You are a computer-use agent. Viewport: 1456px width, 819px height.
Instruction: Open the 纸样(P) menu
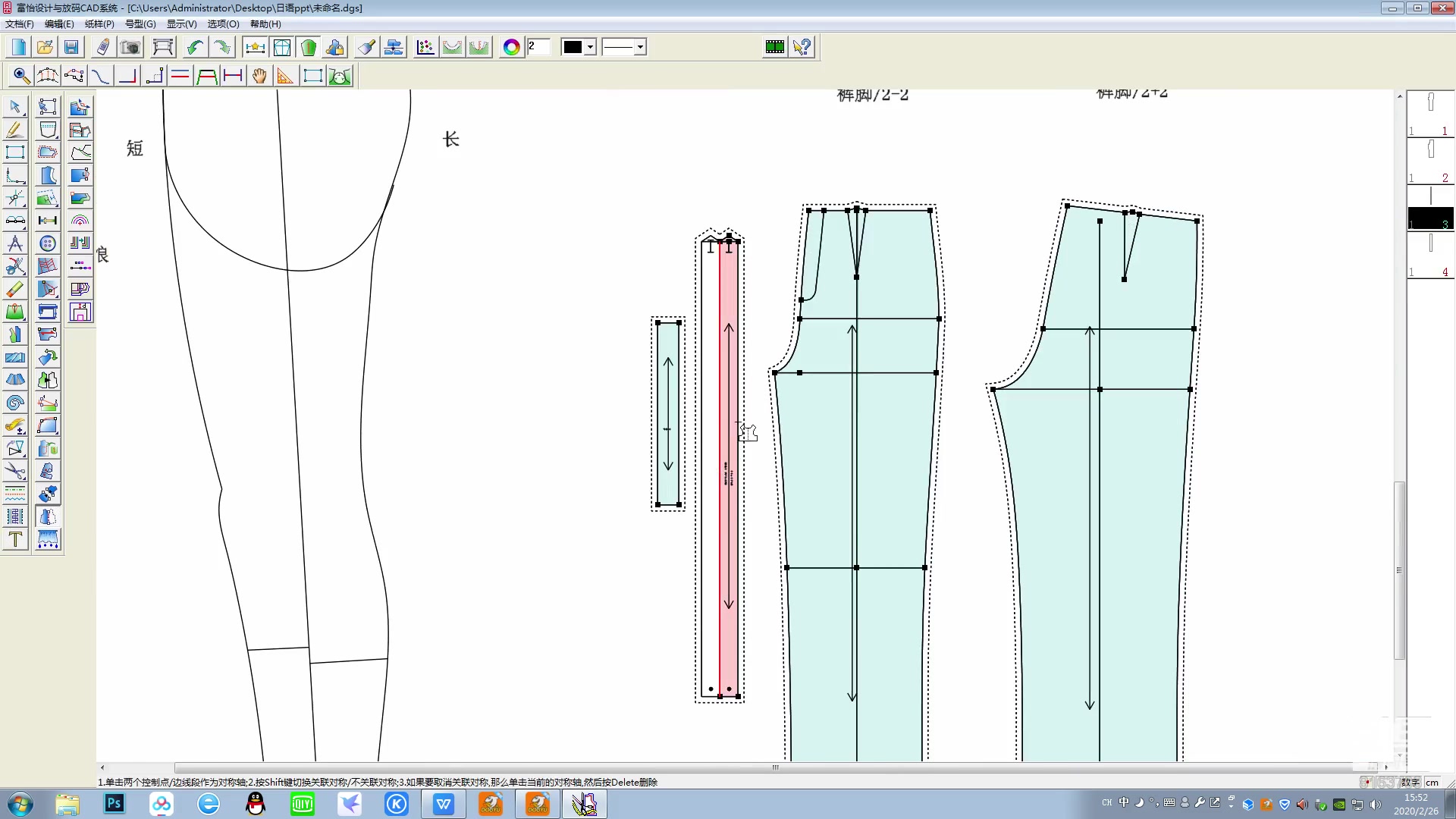(x=99, y=24)
